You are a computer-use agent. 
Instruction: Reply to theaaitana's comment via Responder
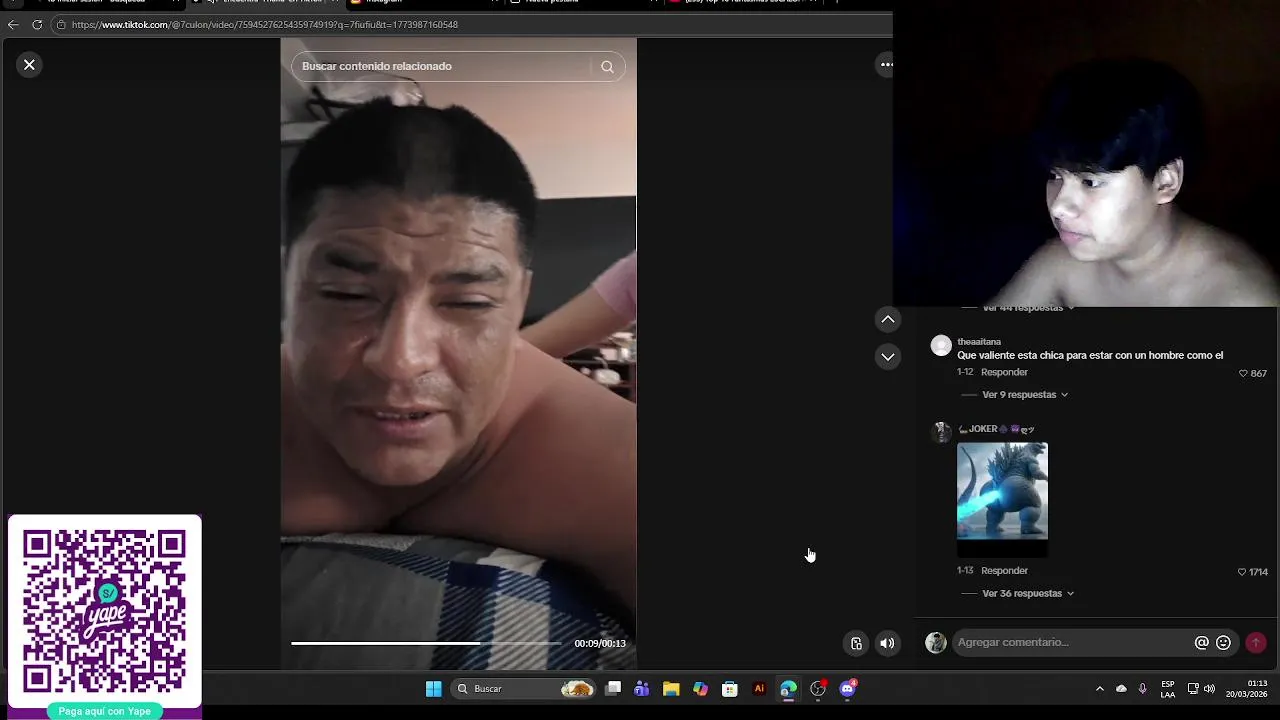tap(1004, 372)
